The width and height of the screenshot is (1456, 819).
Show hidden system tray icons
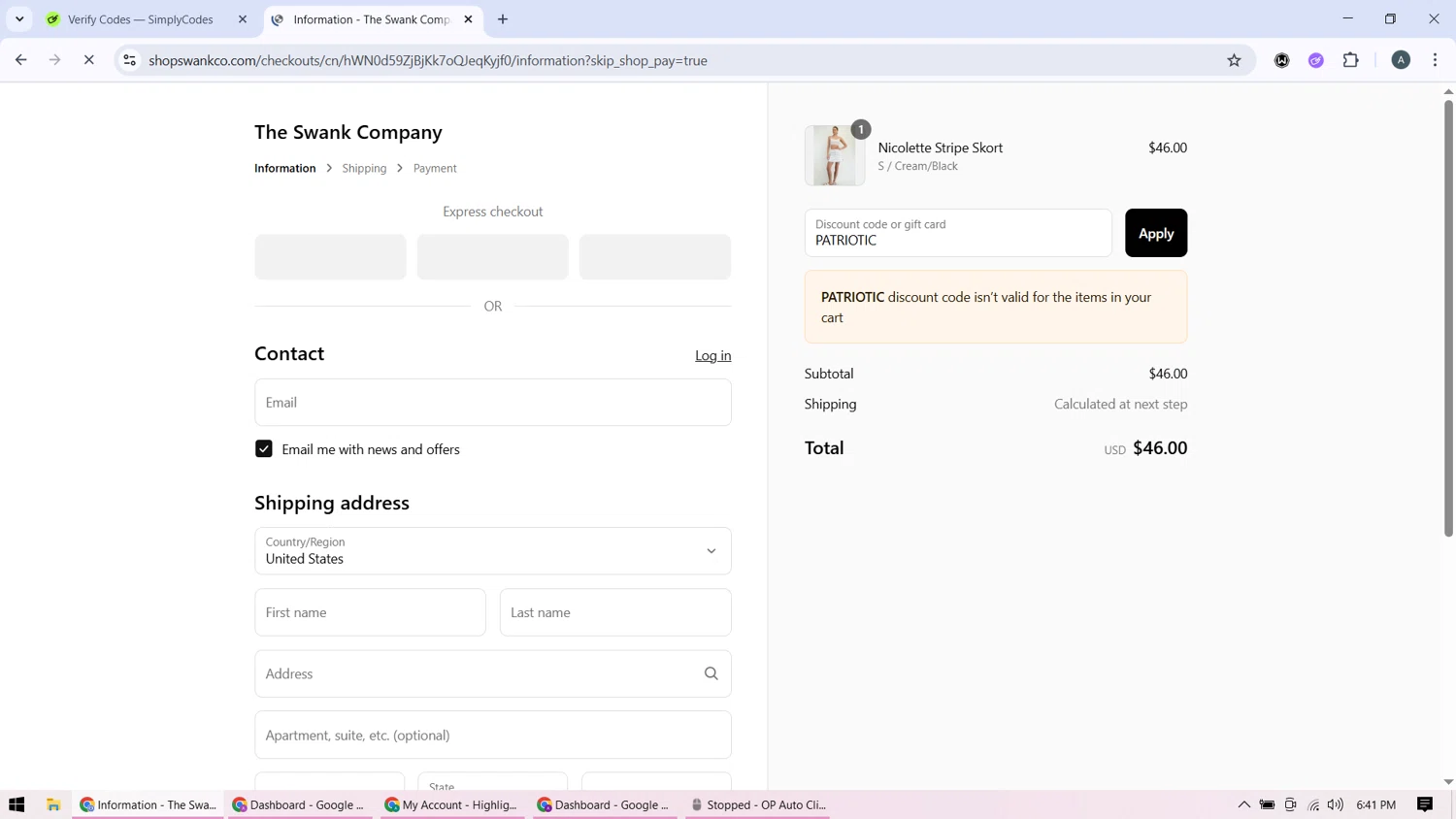1243,804
